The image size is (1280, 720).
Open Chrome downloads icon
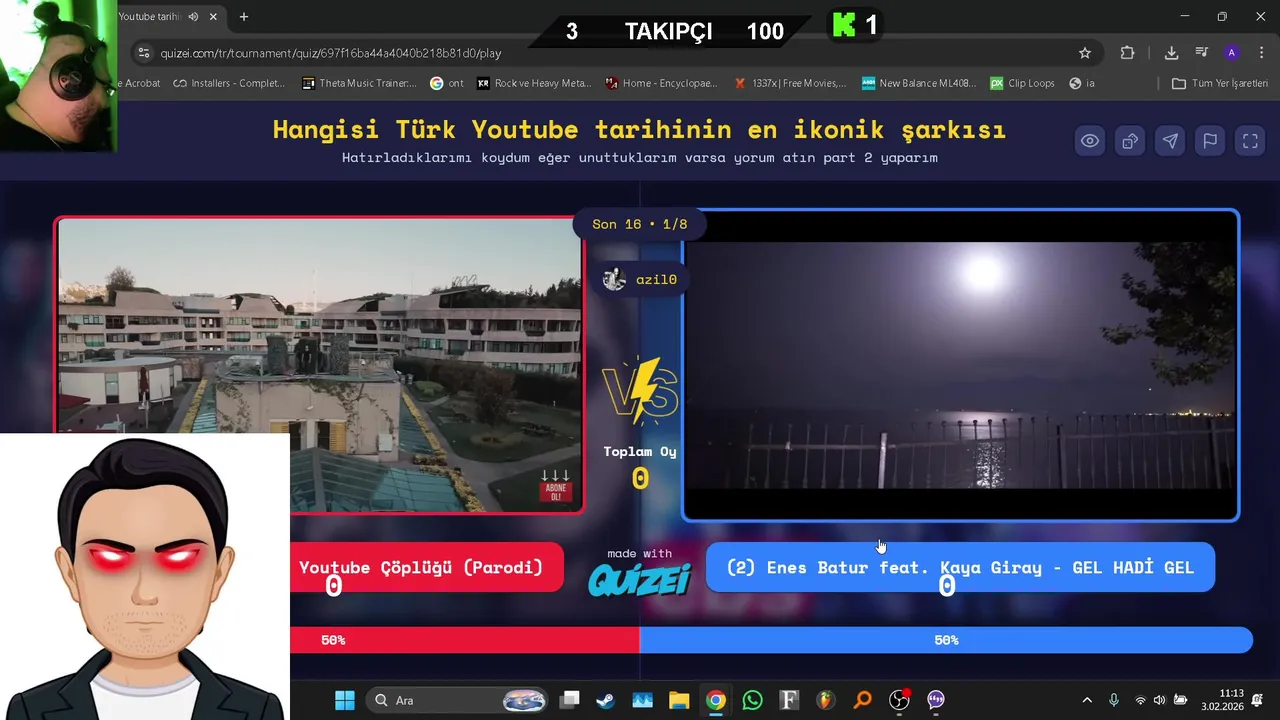click(1171, 53)
